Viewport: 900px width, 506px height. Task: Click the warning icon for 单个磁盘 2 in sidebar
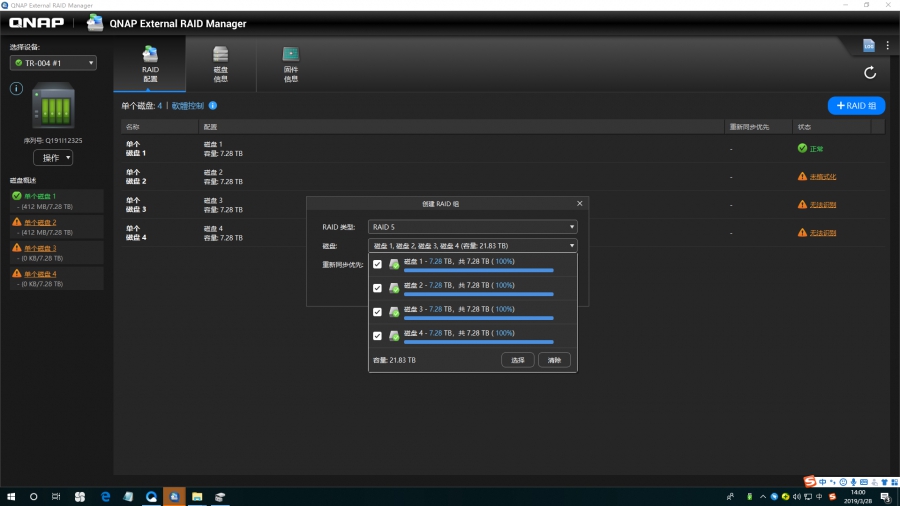17,222
